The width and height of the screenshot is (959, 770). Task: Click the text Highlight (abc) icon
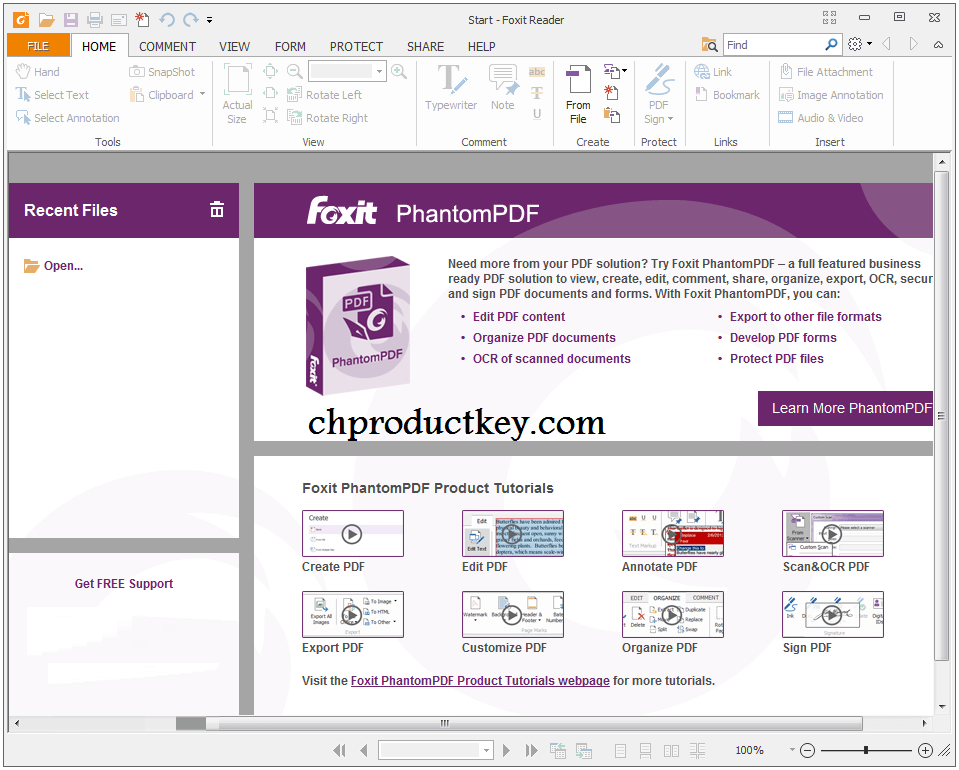[x=537, y=72]
